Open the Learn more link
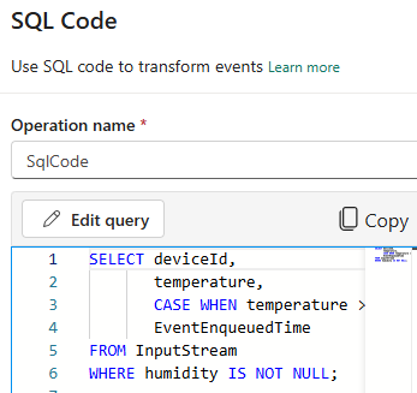The width and height of the screenshot is (417, 393). pyautogui.click(x=304, y=67)
